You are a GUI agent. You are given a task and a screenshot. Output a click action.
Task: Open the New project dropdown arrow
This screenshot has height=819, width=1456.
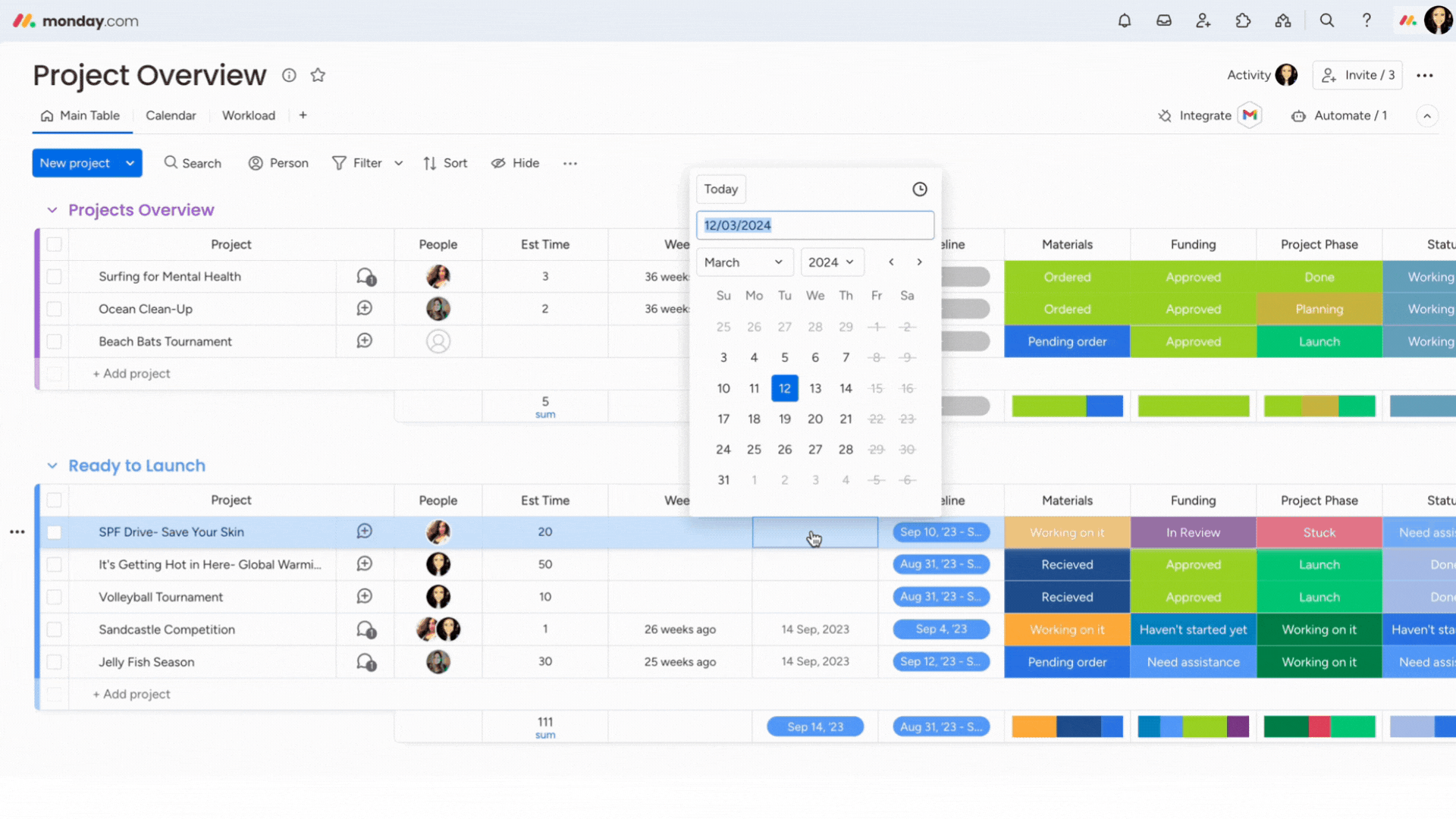[x=128, y=163]
